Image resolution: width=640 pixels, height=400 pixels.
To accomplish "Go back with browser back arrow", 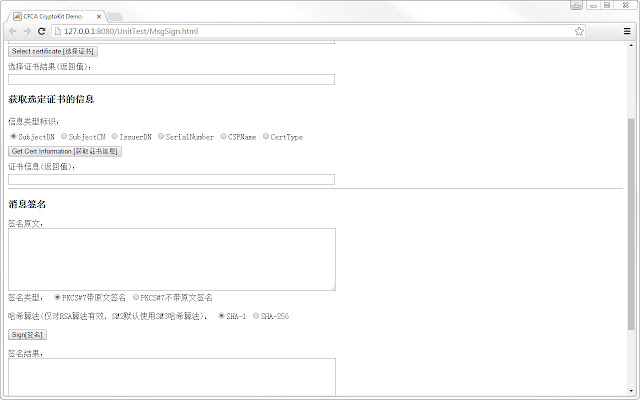I will pyautogui.click(x=13, y=31).
